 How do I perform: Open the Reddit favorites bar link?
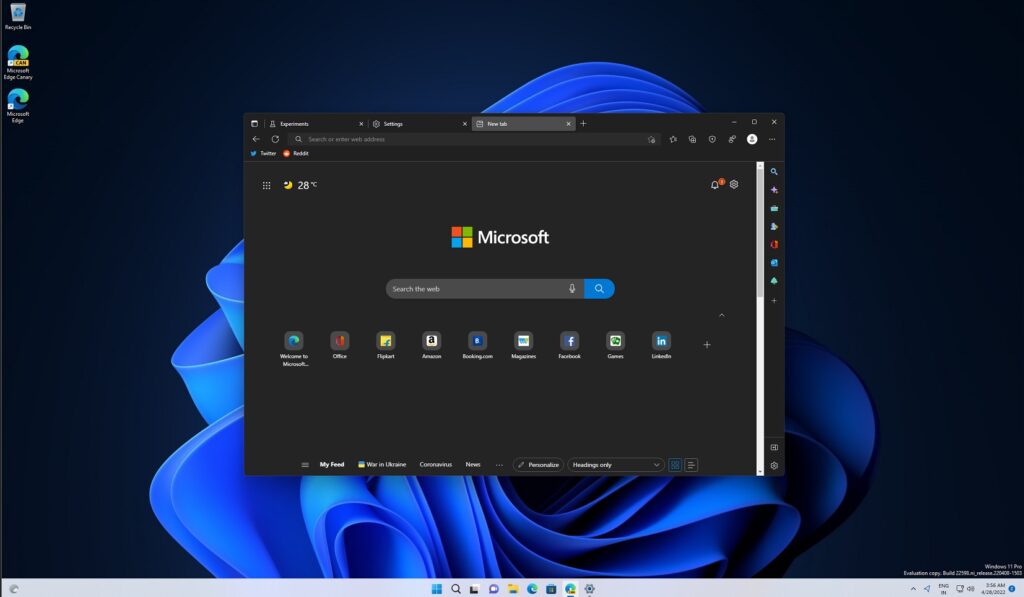point(296,153)
